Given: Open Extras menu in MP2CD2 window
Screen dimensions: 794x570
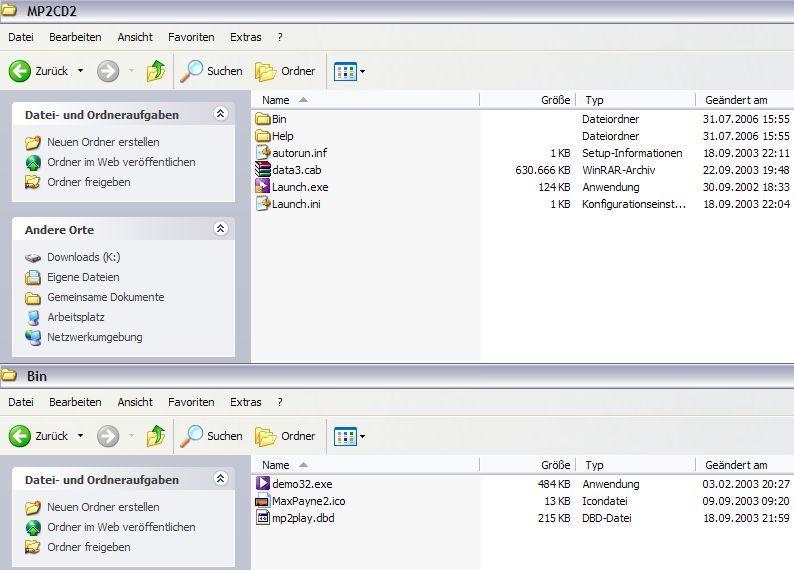Looking at the screenshot, I should 246,37.
